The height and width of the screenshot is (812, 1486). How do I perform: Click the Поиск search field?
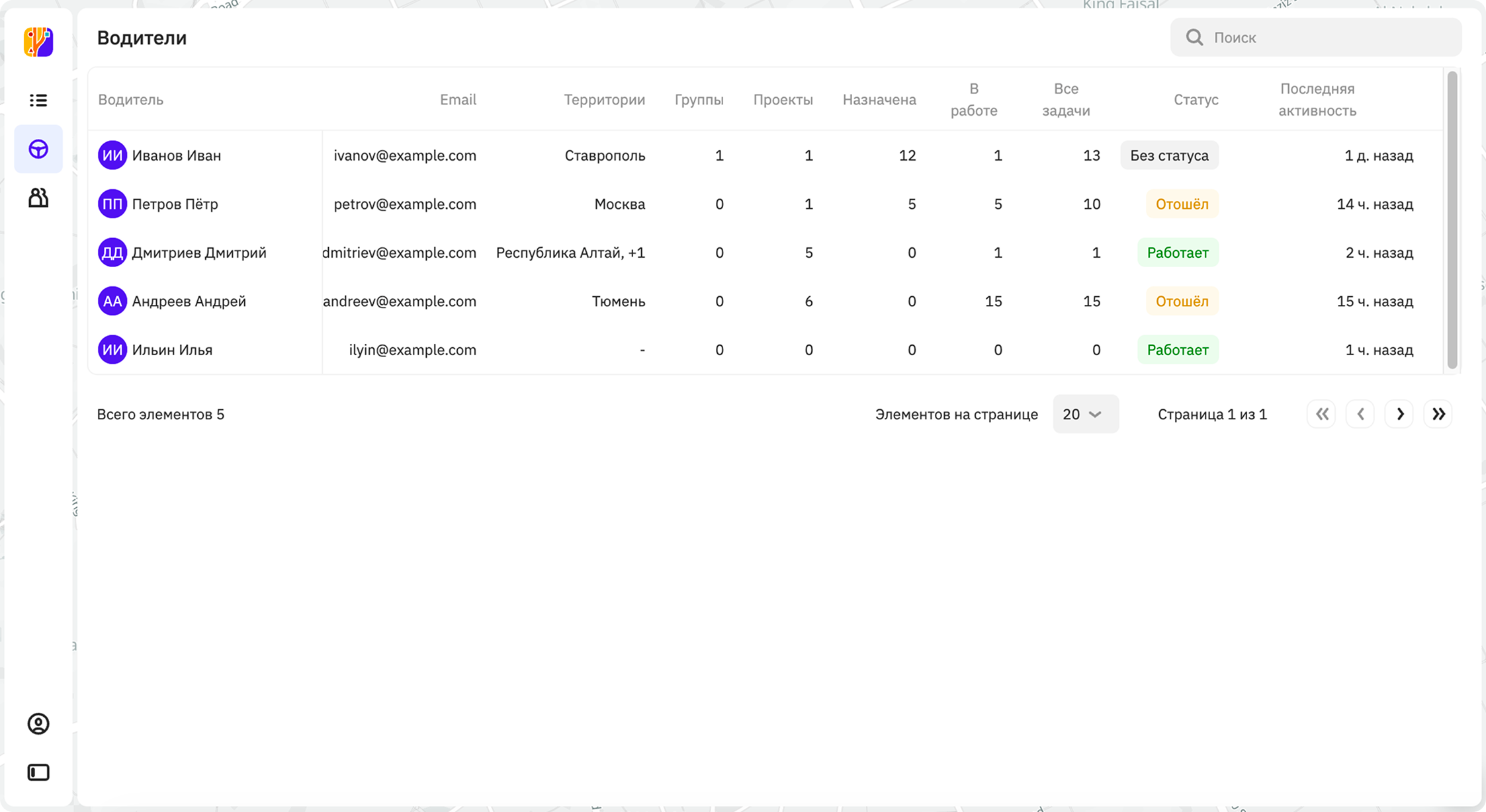point(1316,37)
